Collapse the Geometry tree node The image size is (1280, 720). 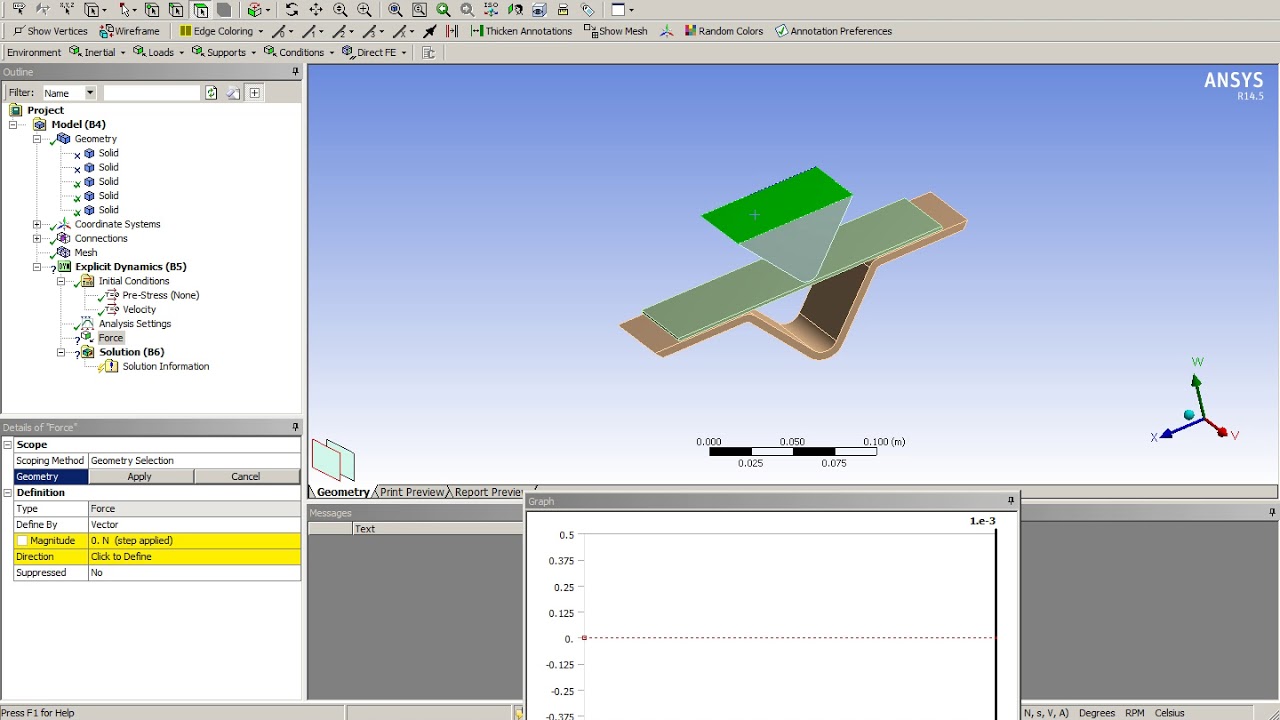(x=37, y=139)
